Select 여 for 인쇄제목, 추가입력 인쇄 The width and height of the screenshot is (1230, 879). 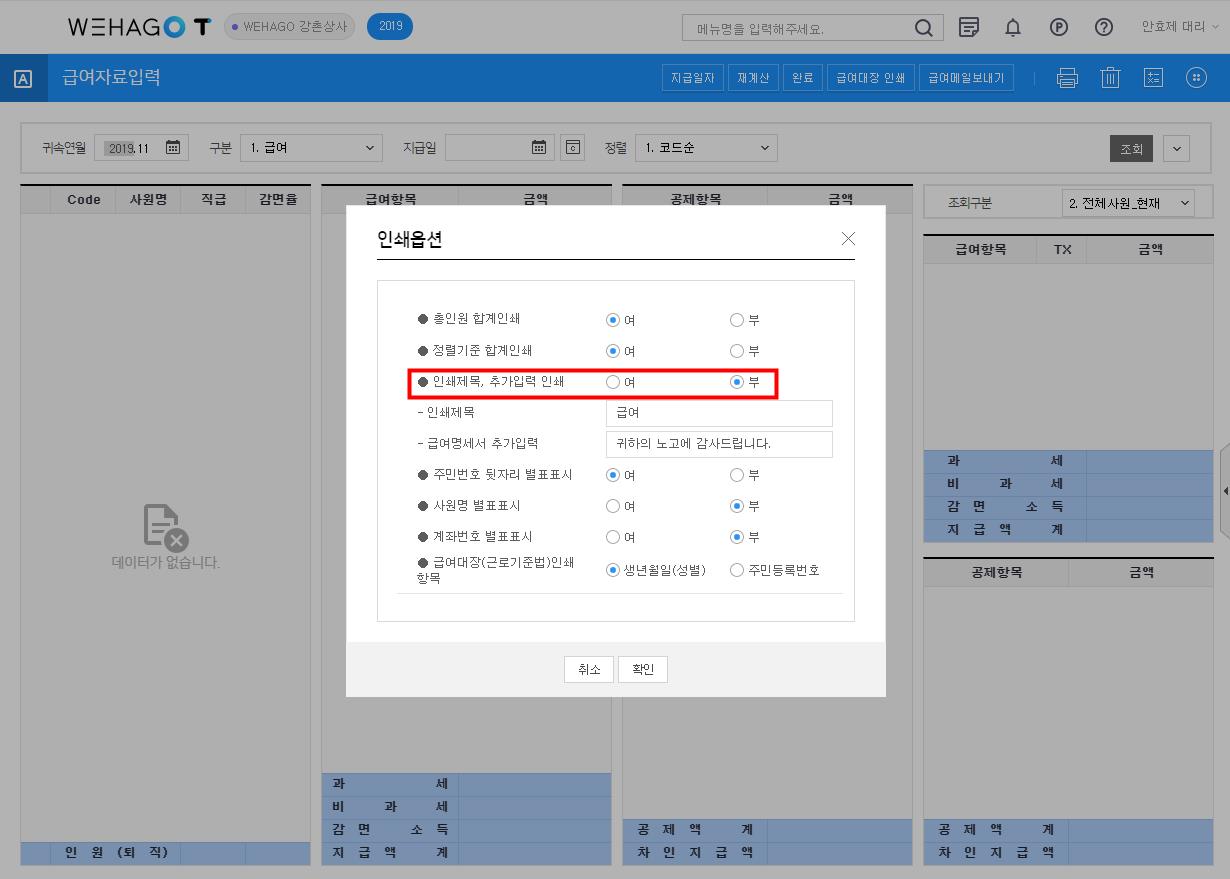click(x=613, y=382)
